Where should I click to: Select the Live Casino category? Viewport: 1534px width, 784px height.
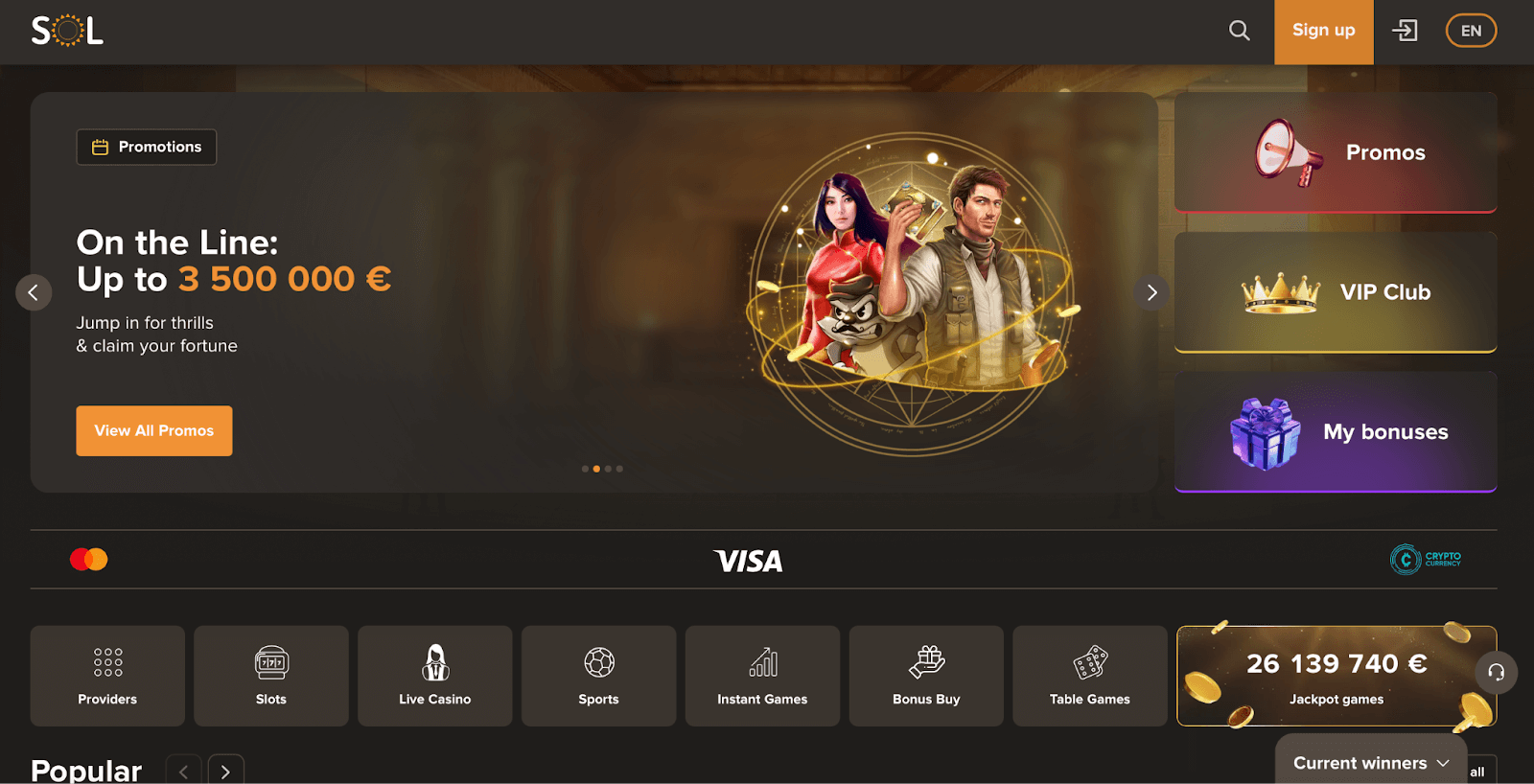pyautogui.click(x=435, y=676)
